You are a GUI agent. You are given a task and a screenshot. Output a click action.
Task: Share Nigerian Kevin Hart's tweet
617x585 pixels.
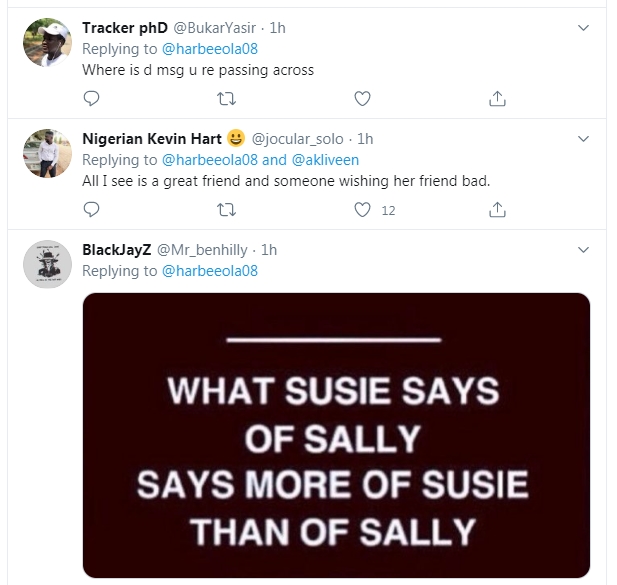[x=497, y=210]
